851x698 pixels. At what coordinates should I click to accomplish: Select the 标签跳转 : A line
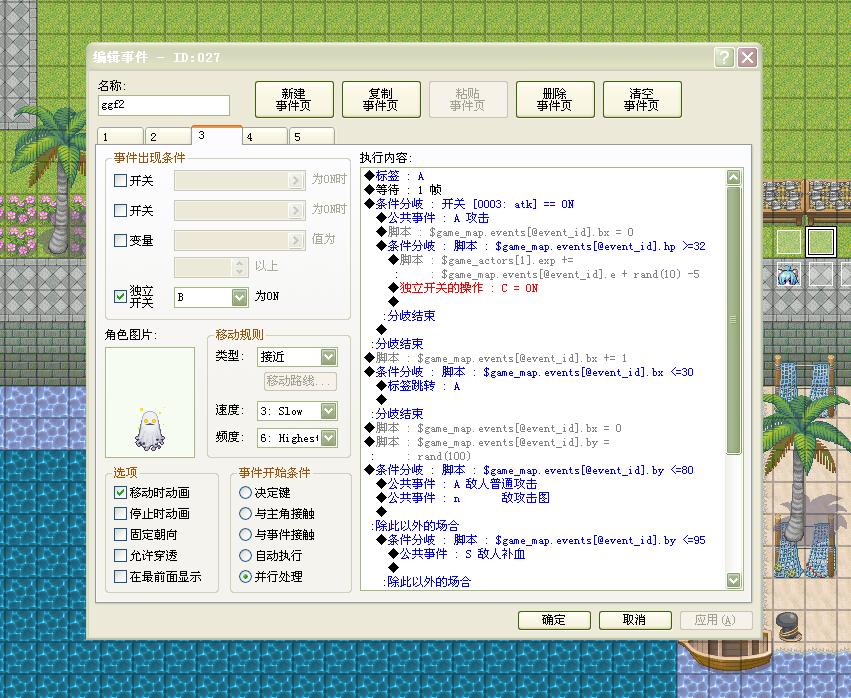(418, 386)
